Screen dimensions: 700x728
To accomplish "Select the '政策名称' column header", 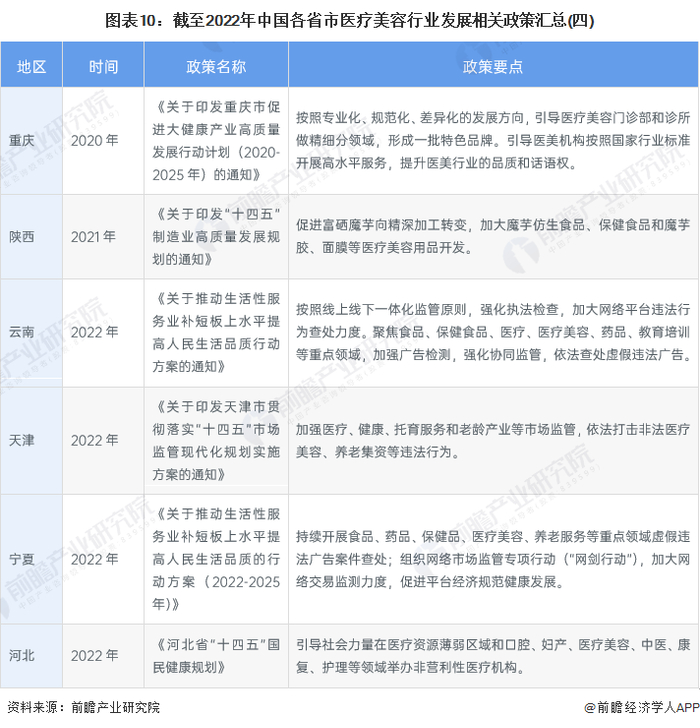I will point(216,67).
